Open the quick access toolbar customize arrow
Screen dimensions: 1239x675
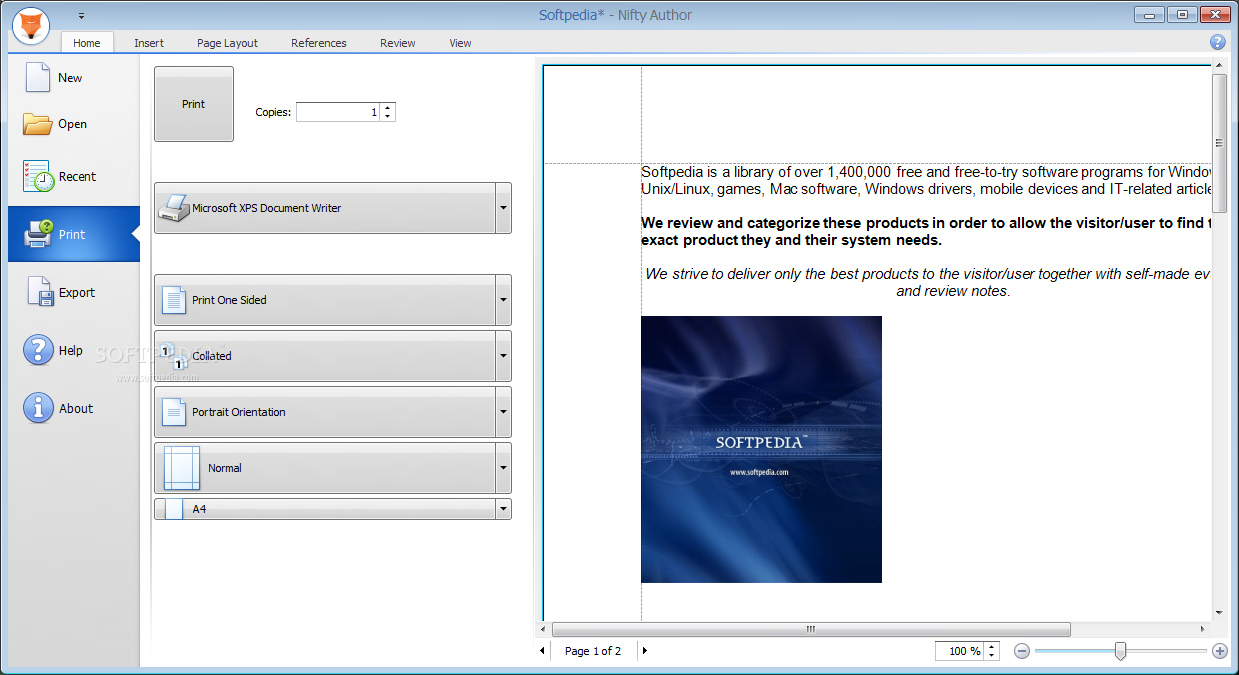coord(81,16)
